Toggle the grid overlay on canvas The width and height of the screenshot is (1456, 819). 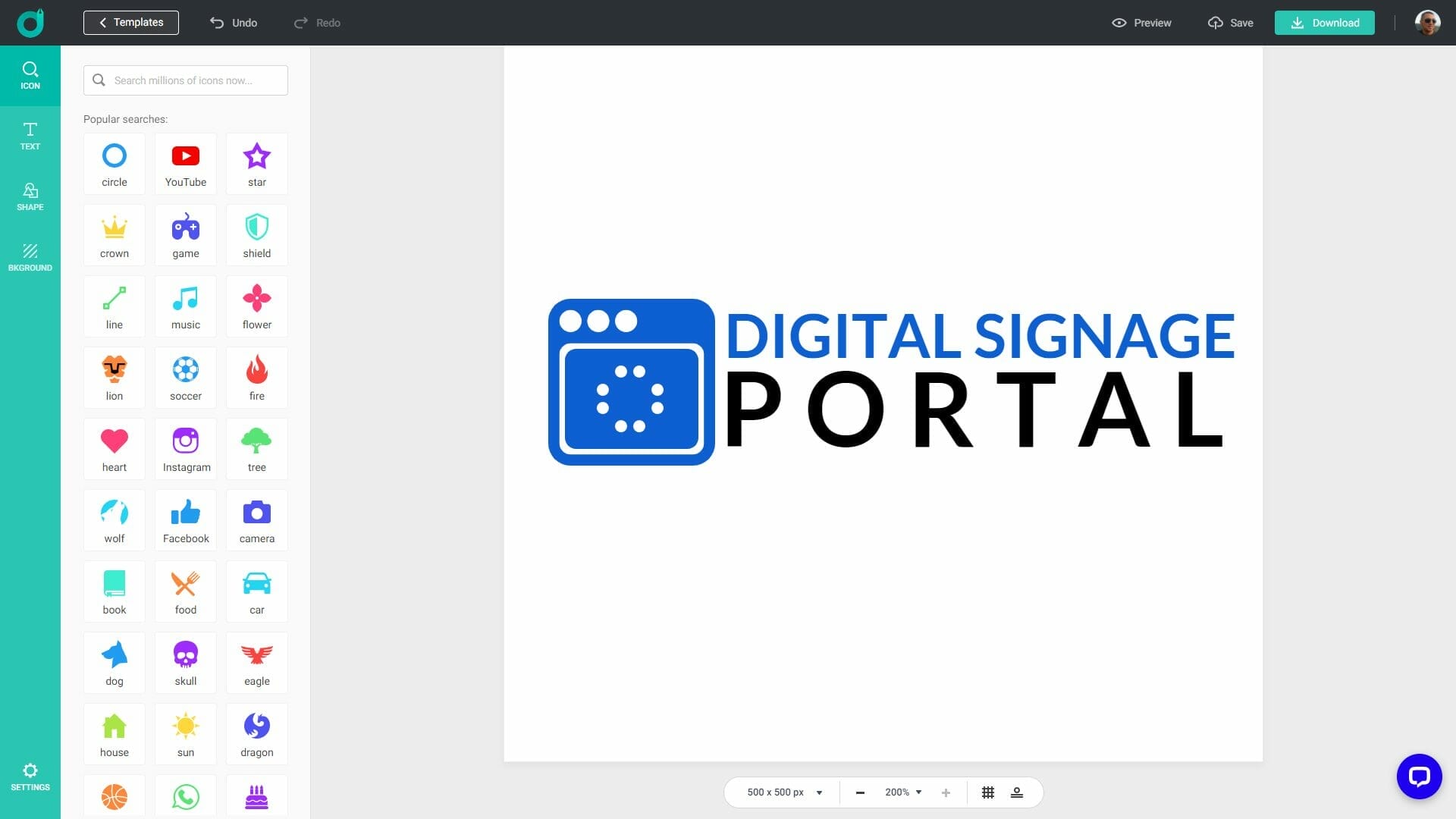[988, 792]
